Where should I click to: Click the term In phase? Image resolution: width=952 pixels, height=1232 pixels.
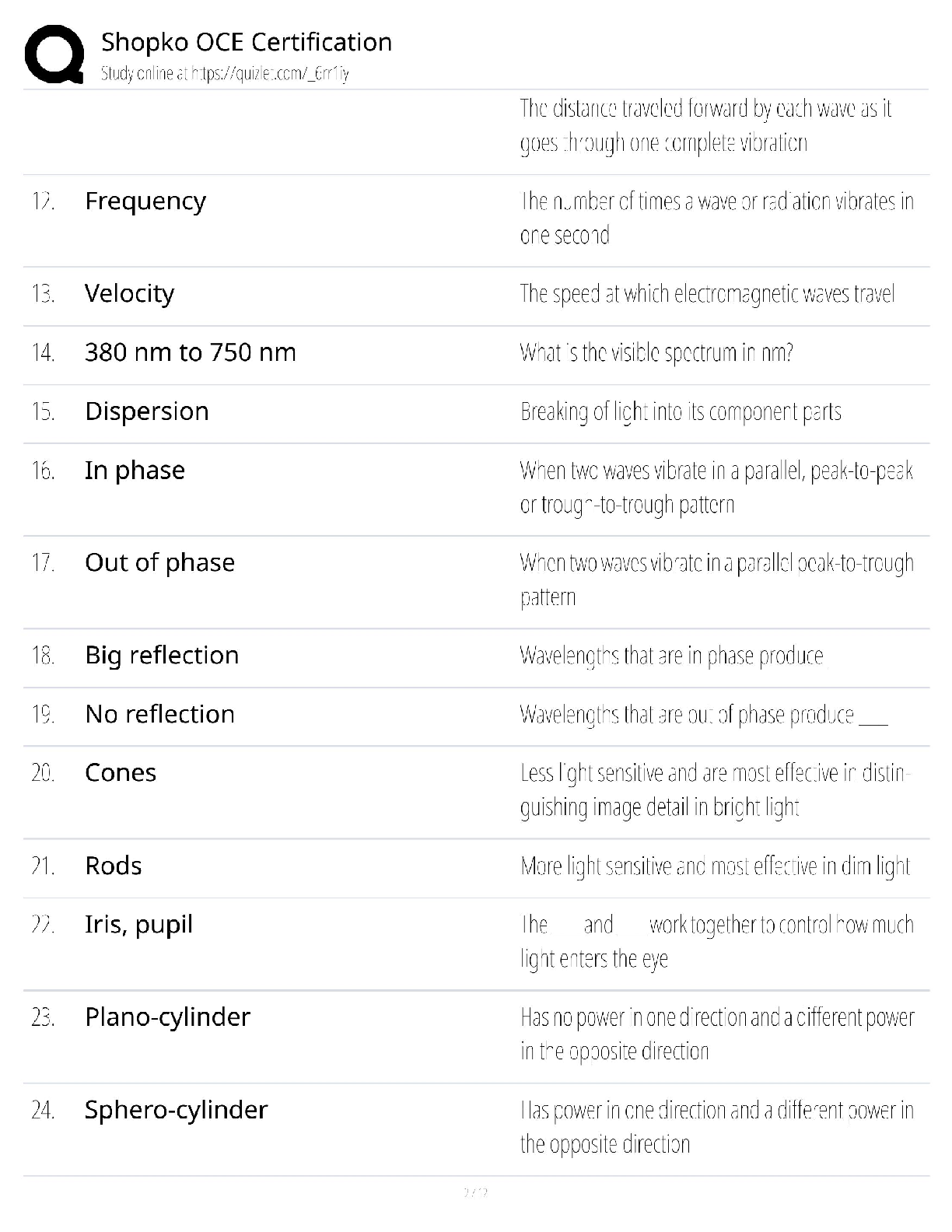point(135,471)
